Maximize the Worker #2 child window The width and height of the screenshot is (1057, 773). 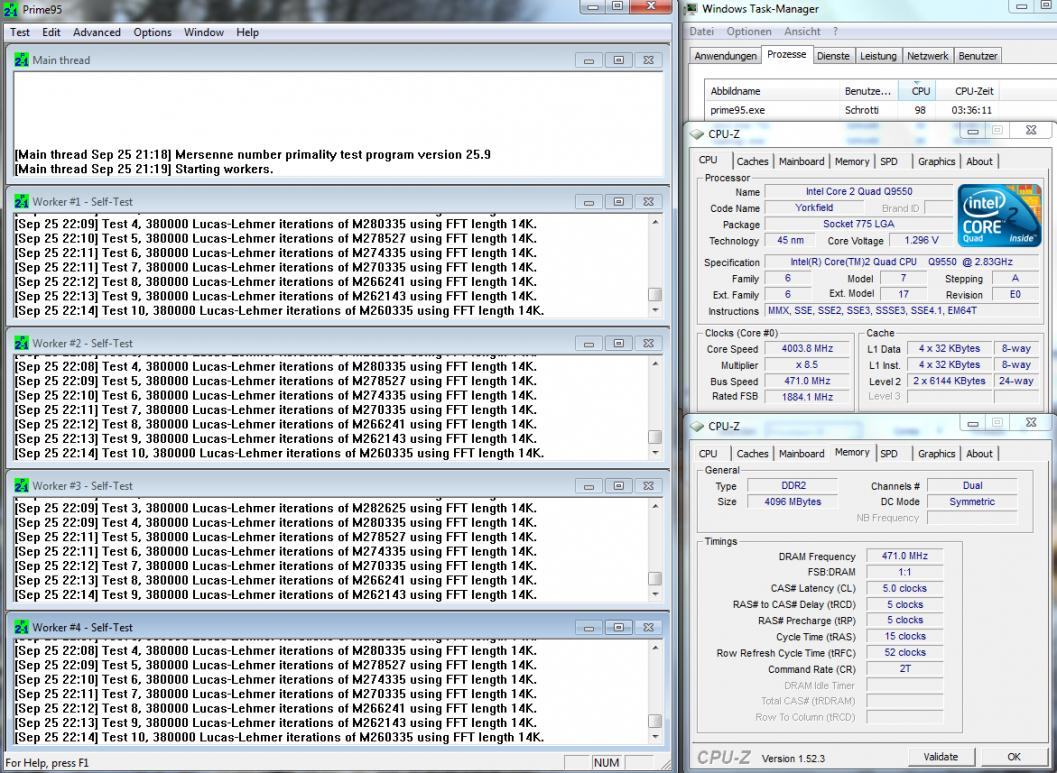(x=618, y=343)
